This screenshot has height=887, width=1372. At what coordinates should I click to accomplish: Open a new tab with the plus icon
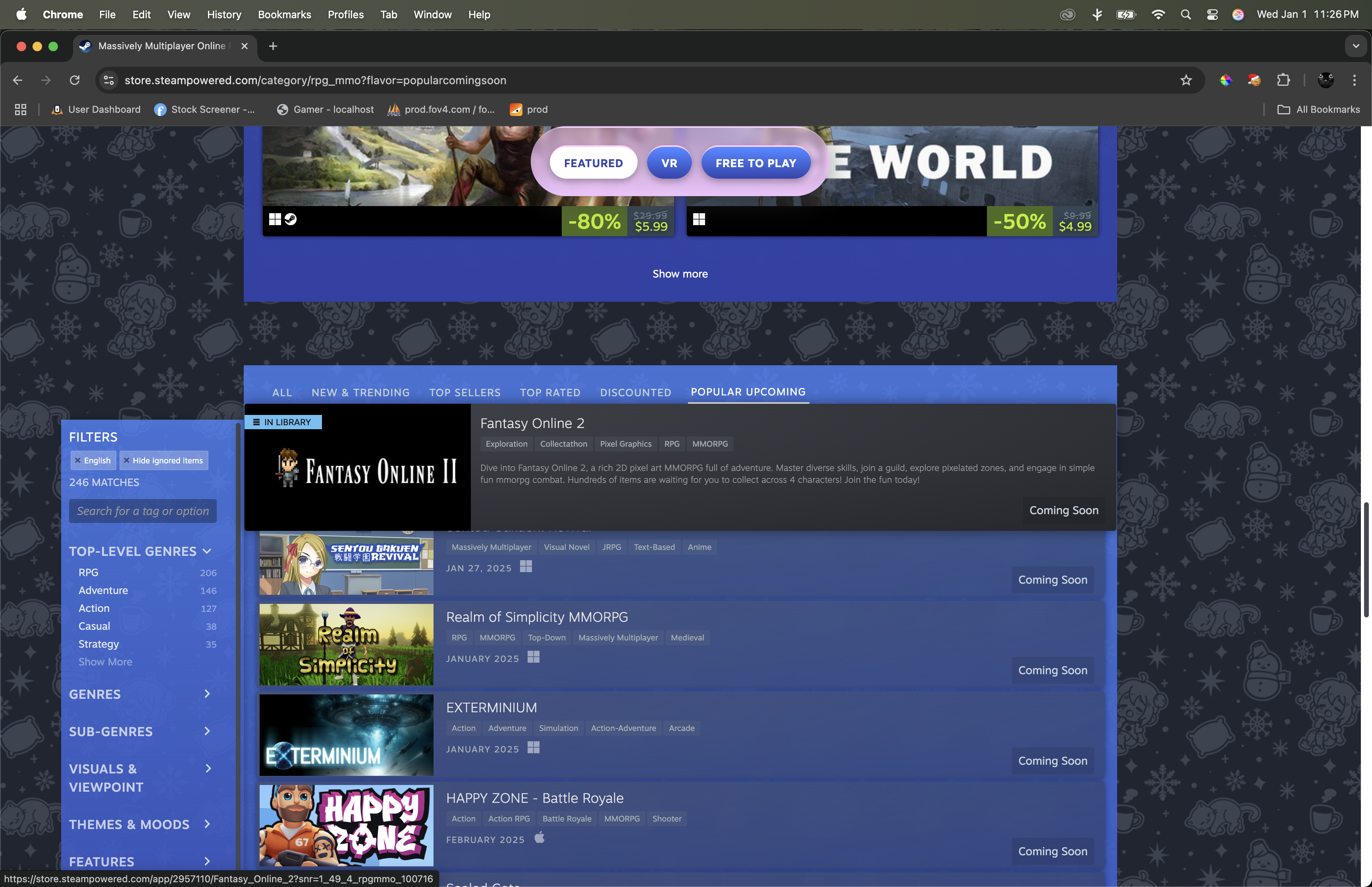273,46
